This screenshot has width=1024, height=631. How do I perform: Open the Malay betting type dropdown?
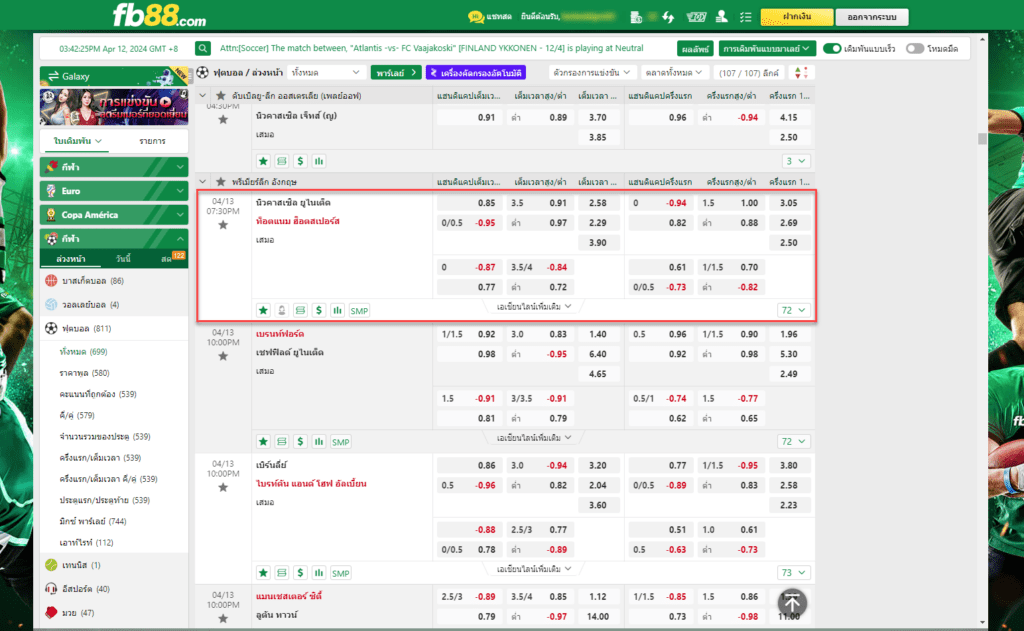pos(766,48)
